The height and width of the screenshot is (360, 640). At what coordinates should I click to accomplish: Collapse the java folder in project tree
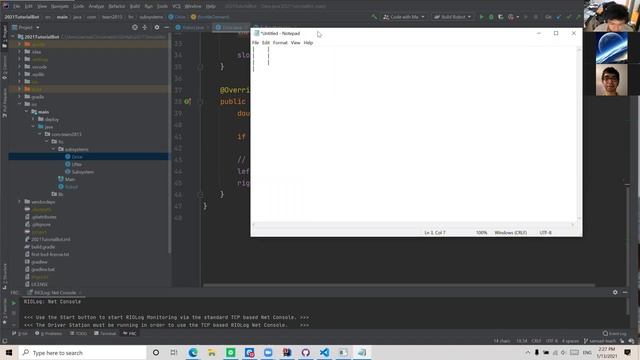click(x=33, y=127)
